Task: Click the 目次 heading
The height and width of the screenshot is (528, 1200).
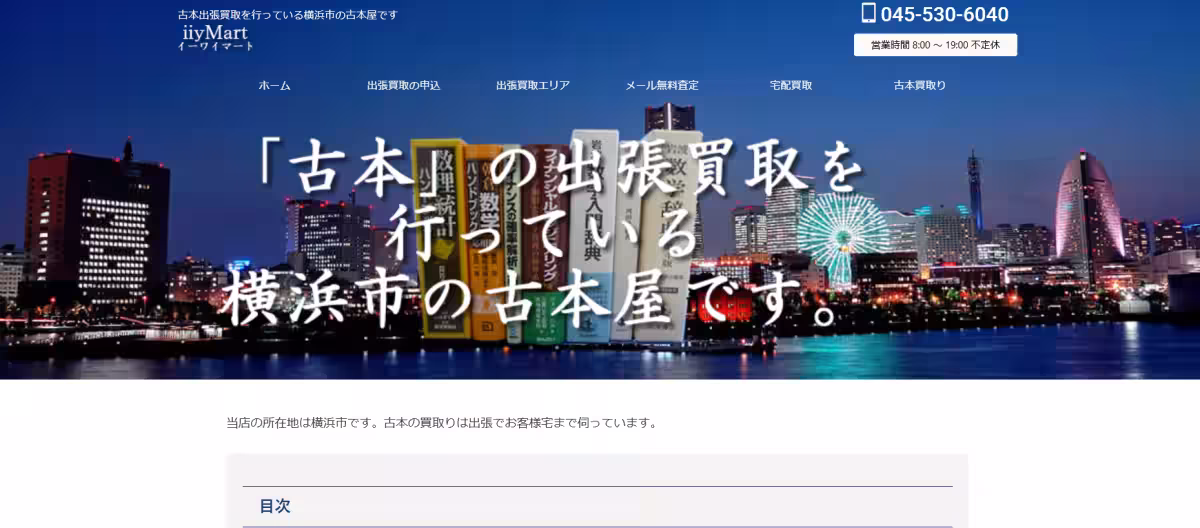Action: [275, 506]
